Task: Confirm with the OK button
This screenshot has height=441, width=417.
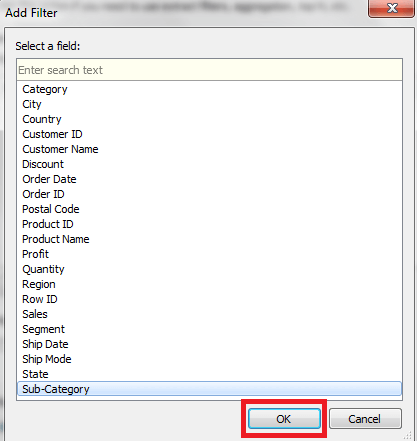Action: [284, 419]
